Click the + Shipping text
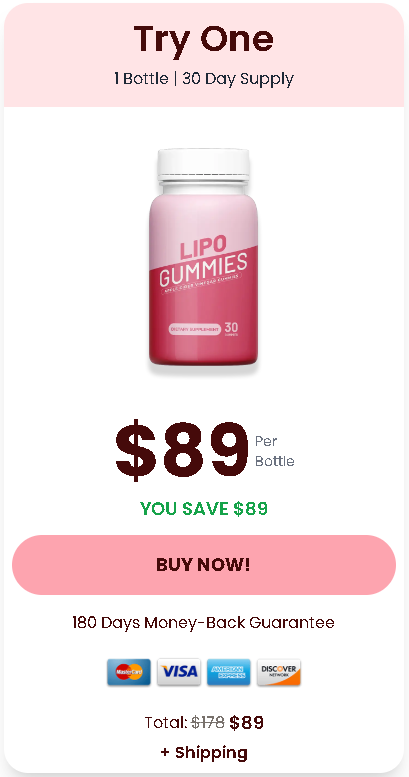 pos(204,753)
